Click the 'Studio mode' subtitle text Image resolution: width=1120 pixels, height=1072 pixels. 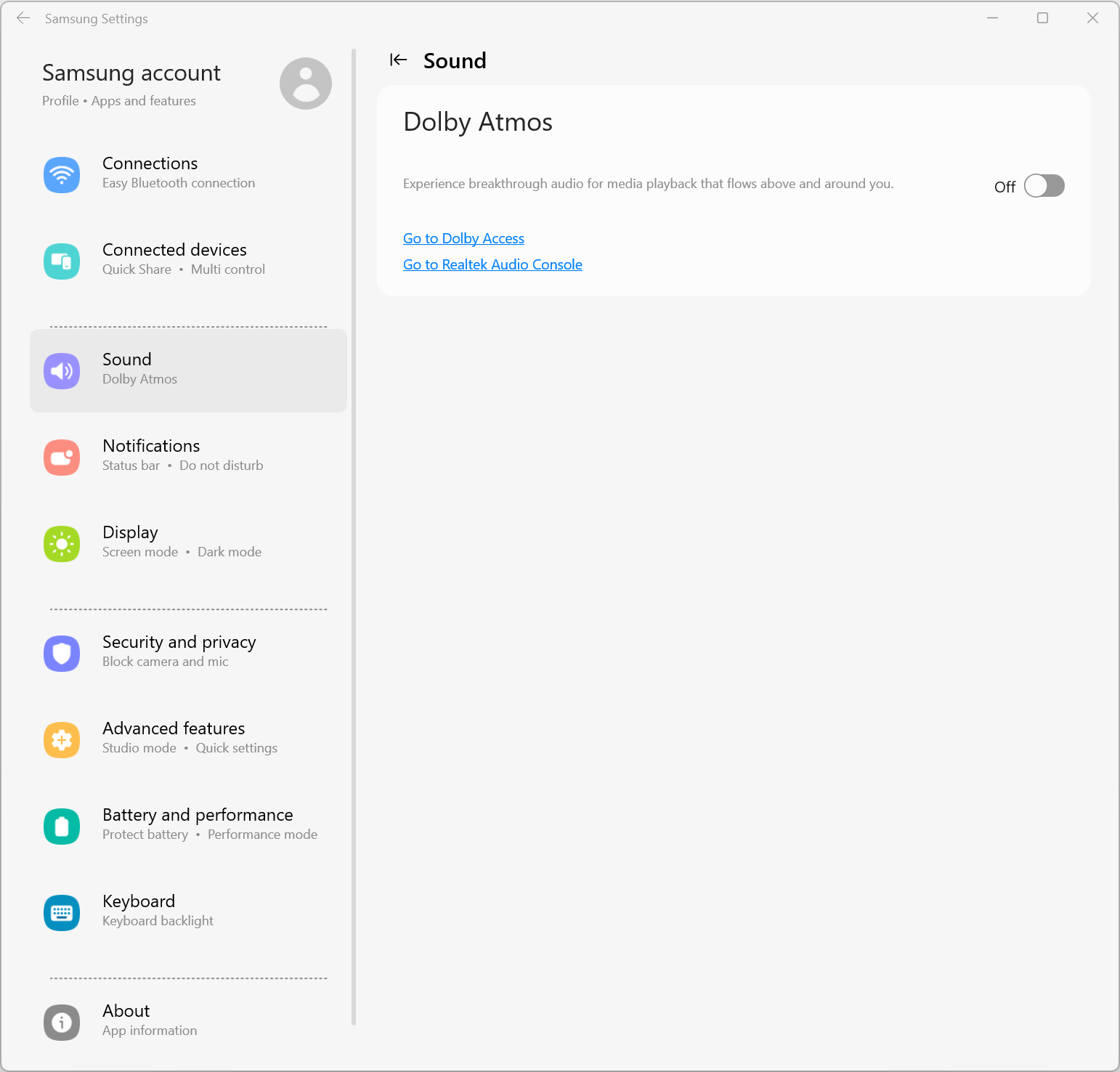[139, 748]
